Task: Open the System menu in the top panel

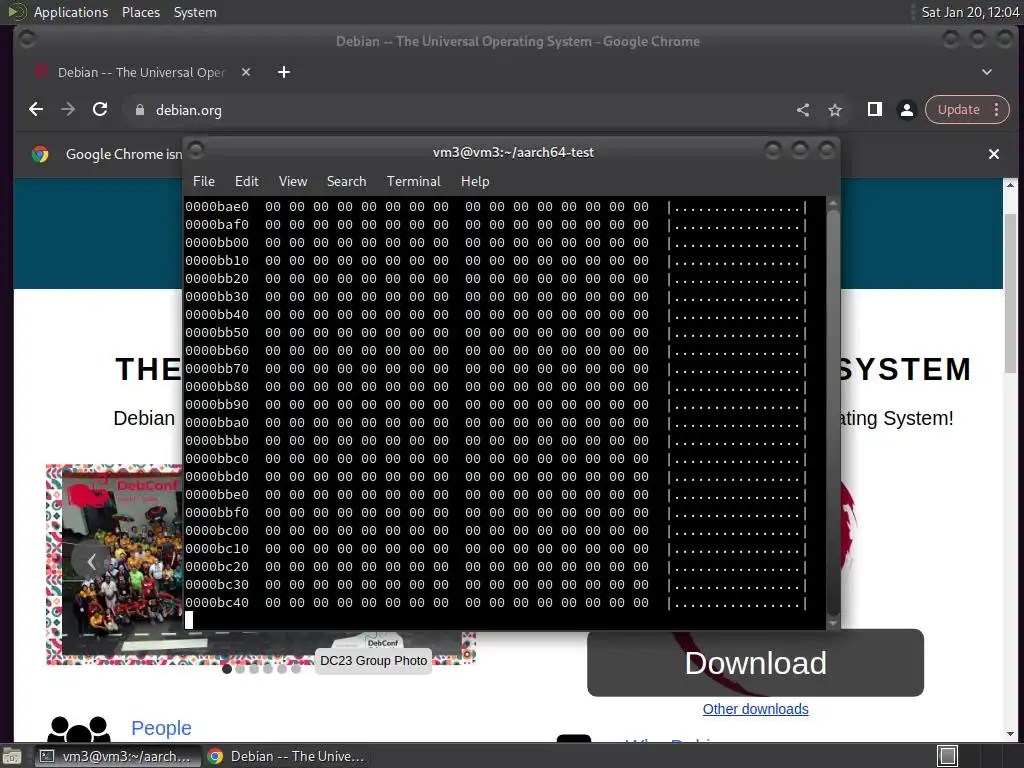Action: click(195, 12)
